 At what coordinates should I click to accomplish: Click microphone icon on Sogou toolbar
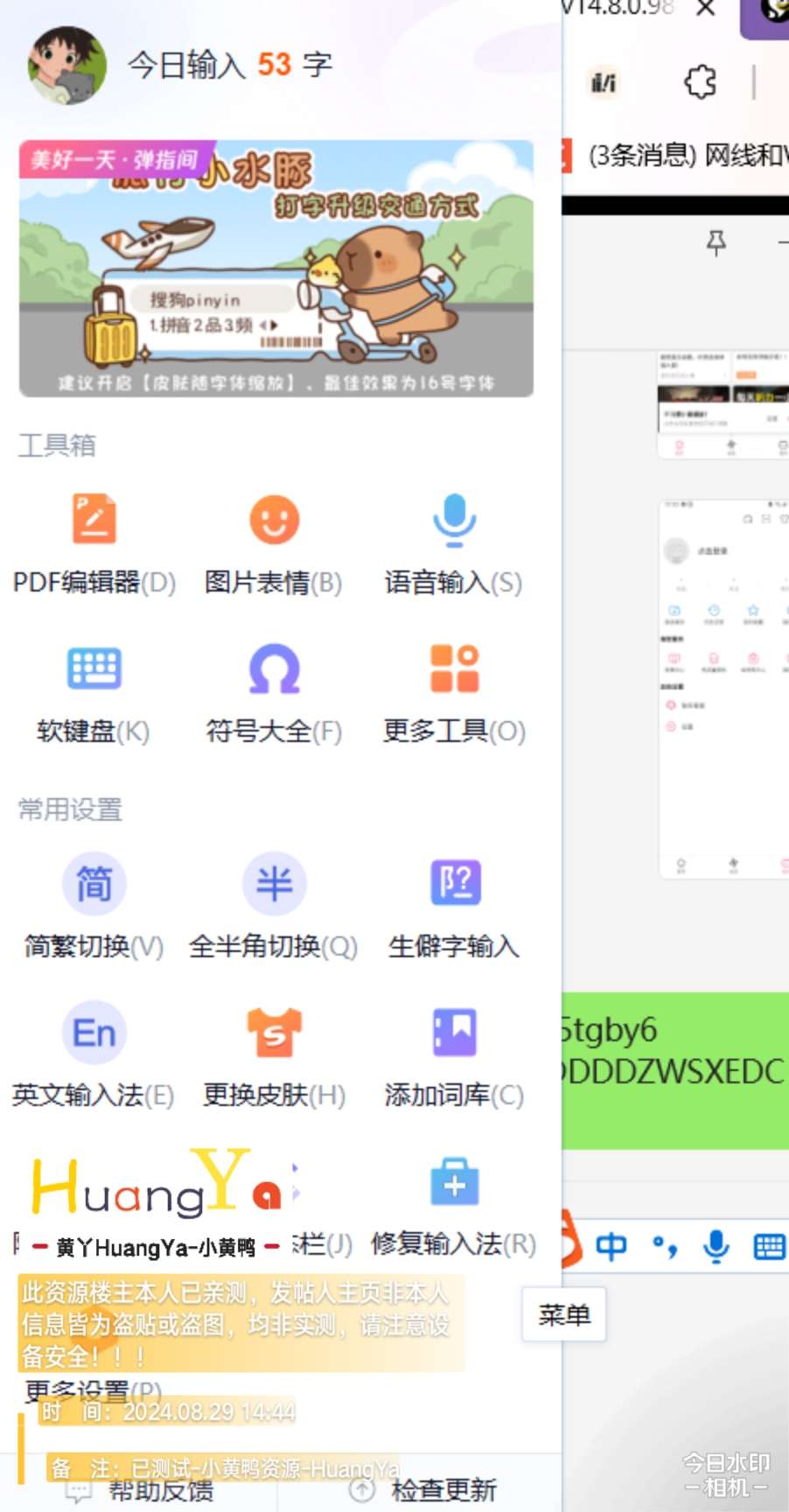[716, 1246]
